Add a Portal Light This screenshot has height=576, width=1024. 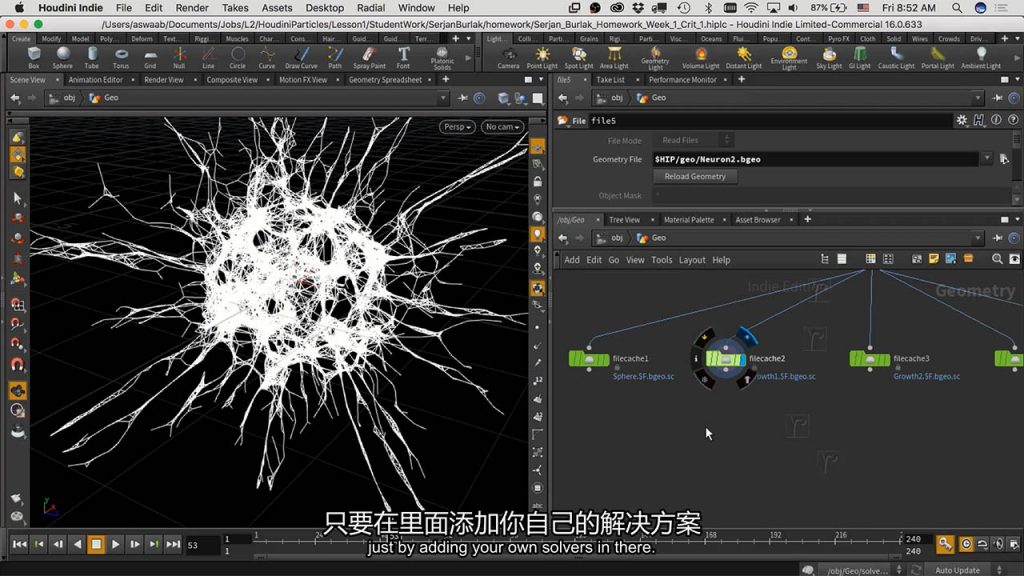click(x=937, y=57)
